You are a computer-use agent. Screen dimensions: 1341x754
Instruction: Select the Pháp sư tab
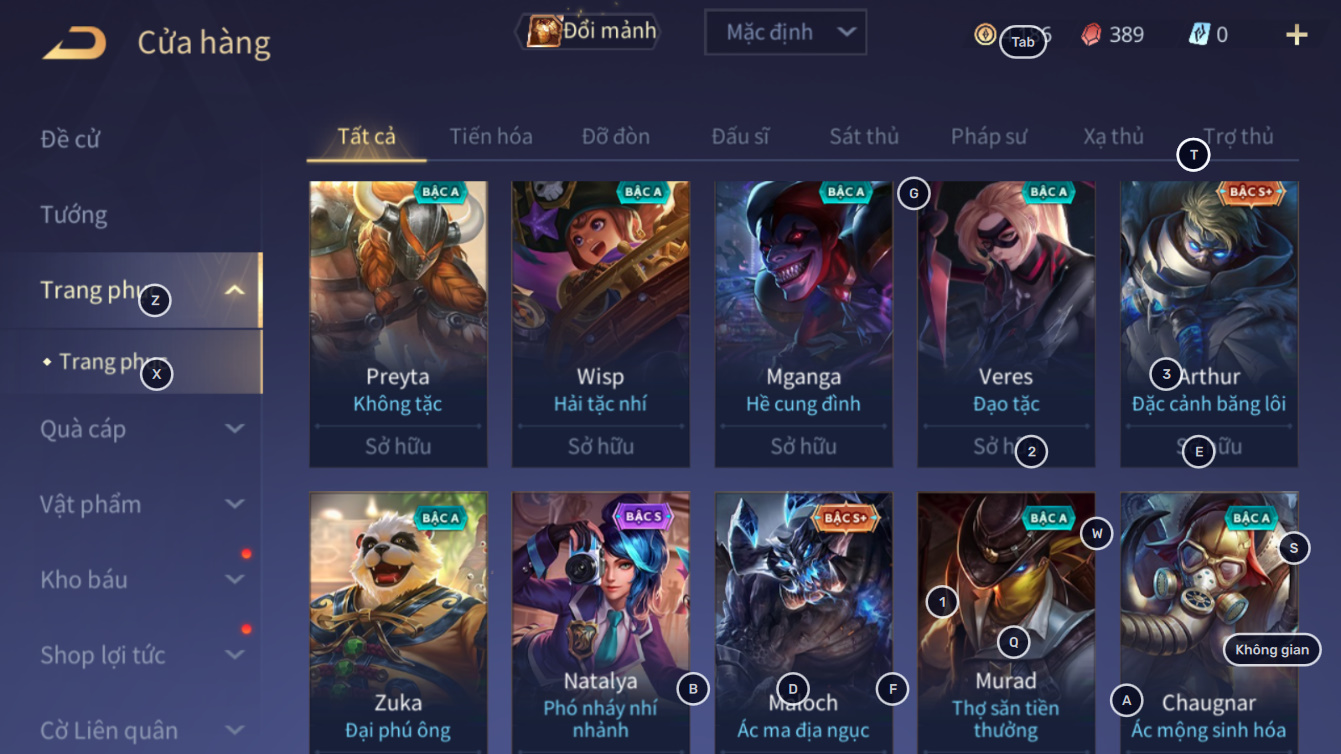click(989, 136)
